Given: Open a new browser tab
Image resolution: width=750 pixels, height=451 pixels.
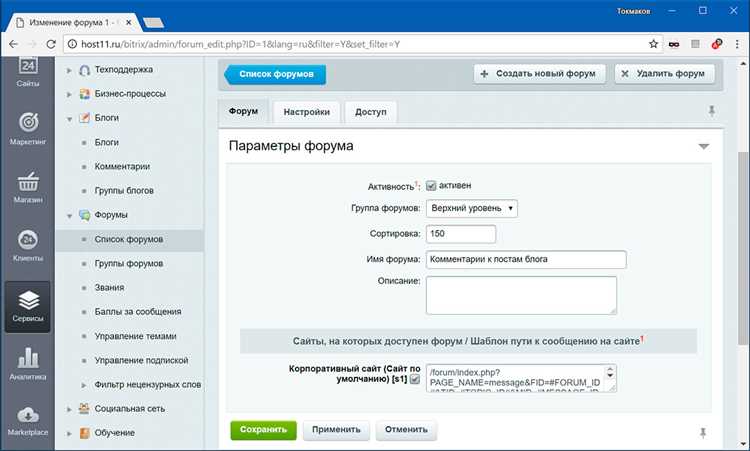Looking at the screenshot, I should point(154,22).
